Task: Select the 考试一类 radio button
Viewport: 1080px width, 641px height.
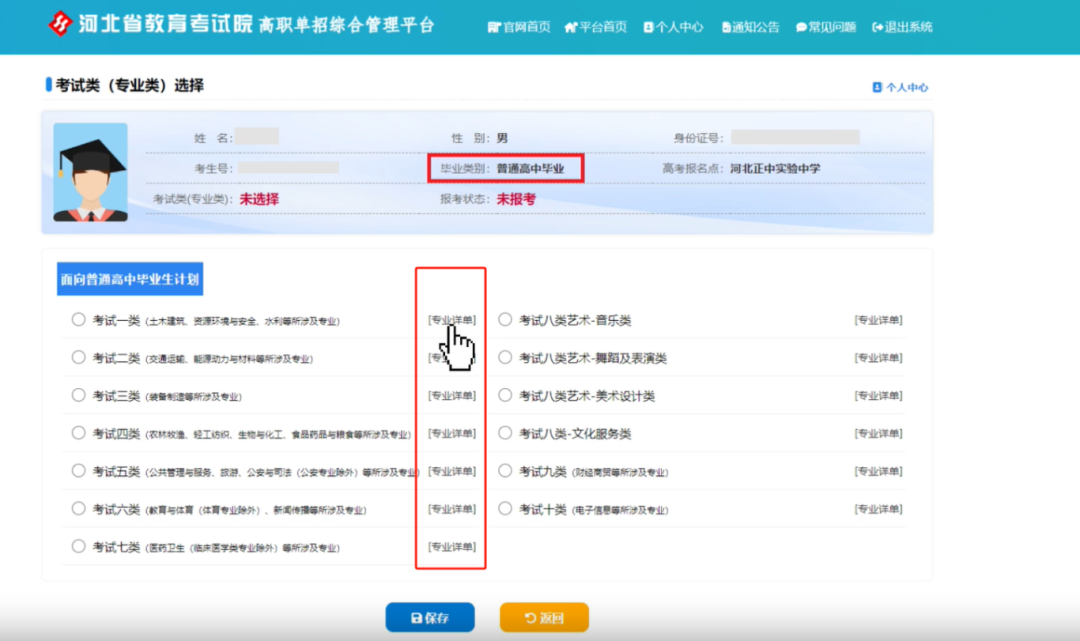Action: 78,319
